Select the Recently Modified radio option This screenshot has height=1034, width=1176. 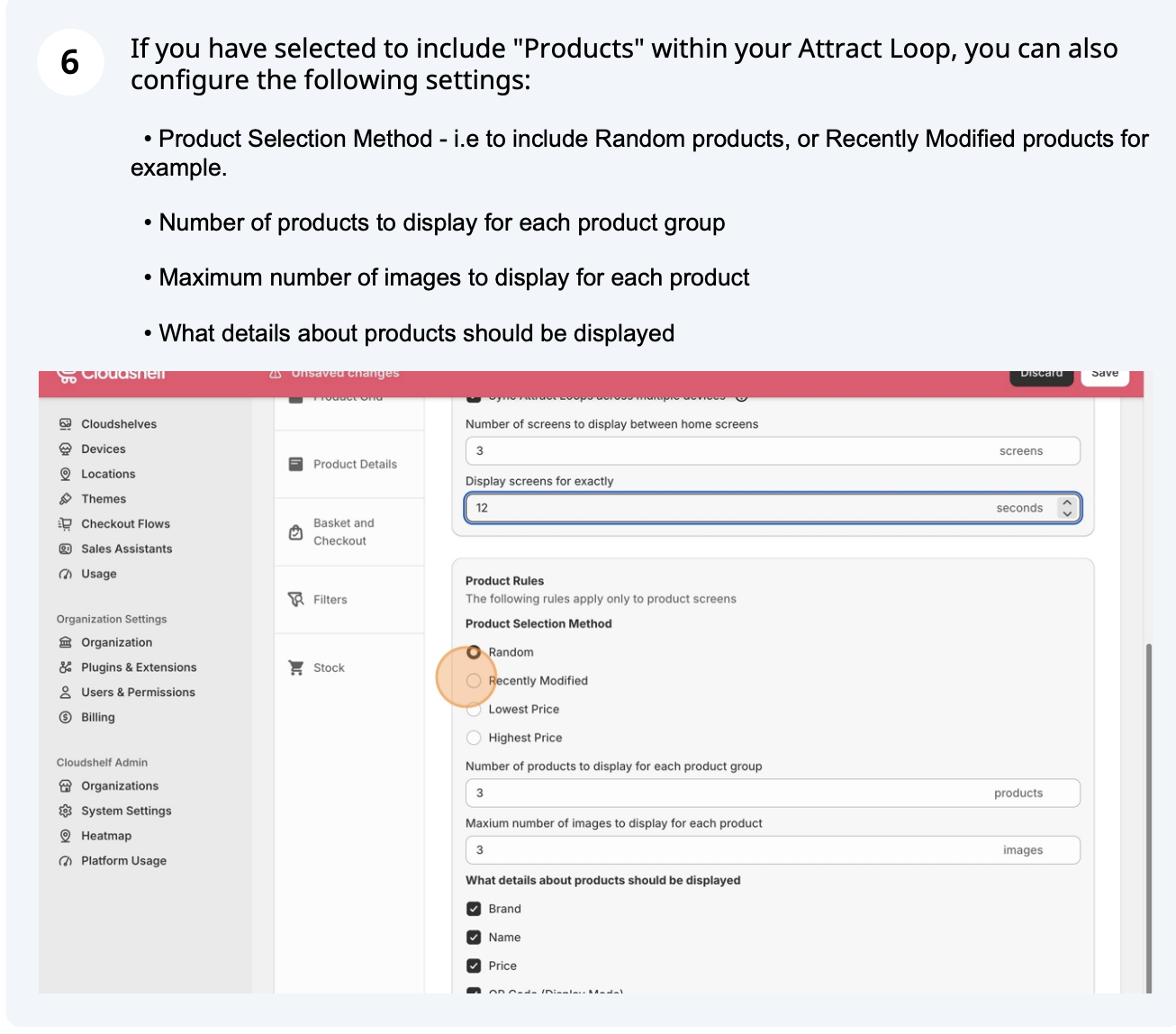pos(474,681)
